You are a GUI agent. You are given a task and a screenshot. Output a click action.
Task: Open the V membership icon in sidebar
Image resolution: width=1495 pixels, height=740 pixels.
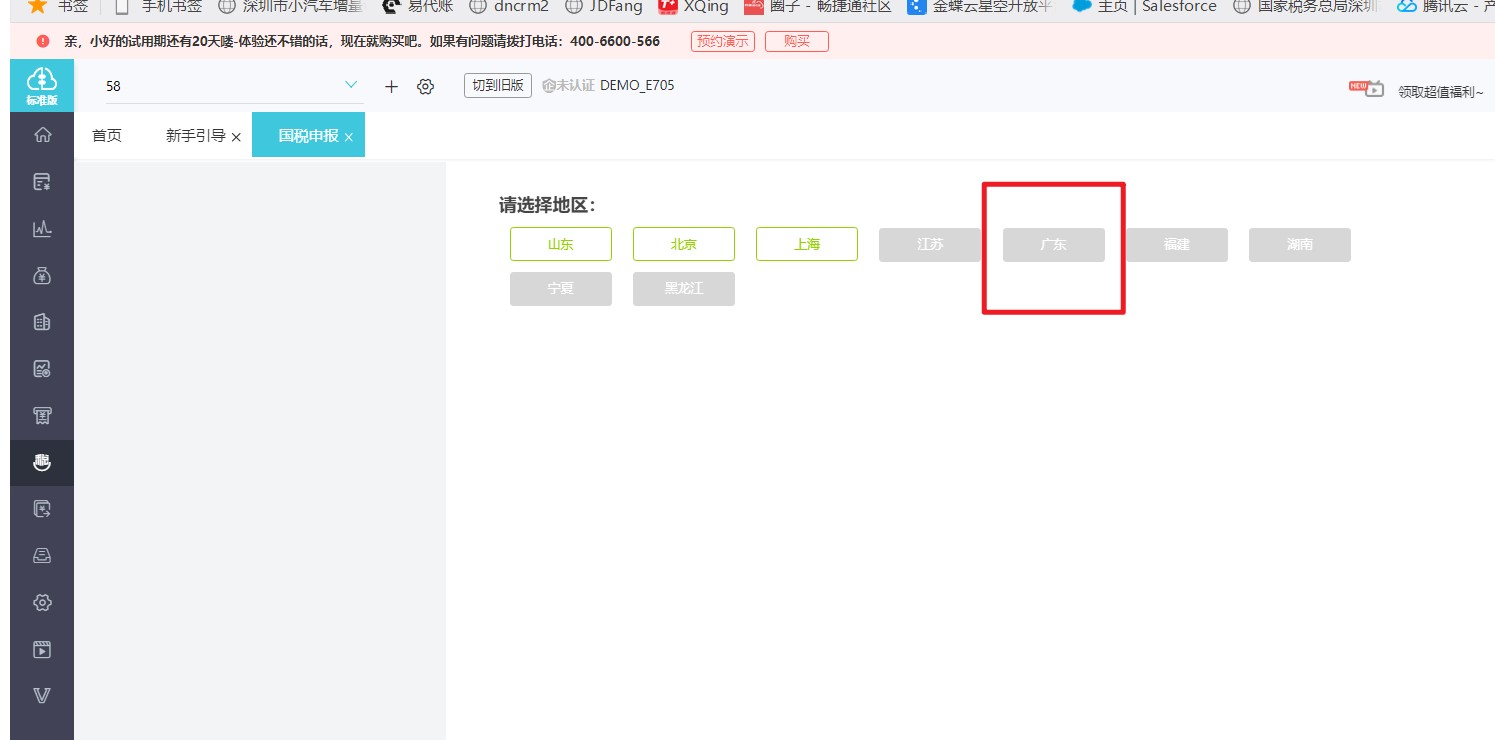point(42,696)
